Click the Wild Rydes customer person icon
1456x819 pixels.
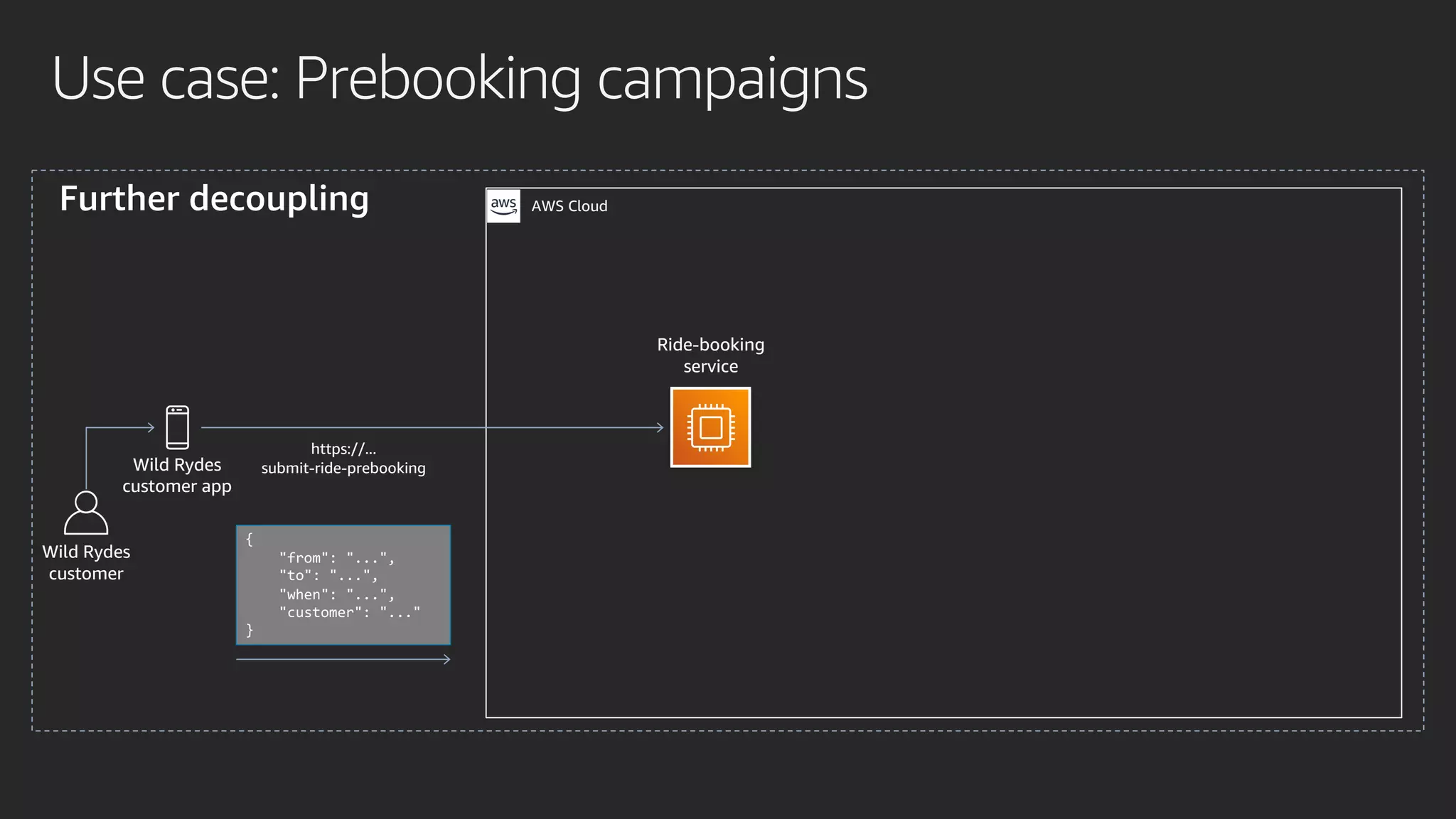coord(86,513)
